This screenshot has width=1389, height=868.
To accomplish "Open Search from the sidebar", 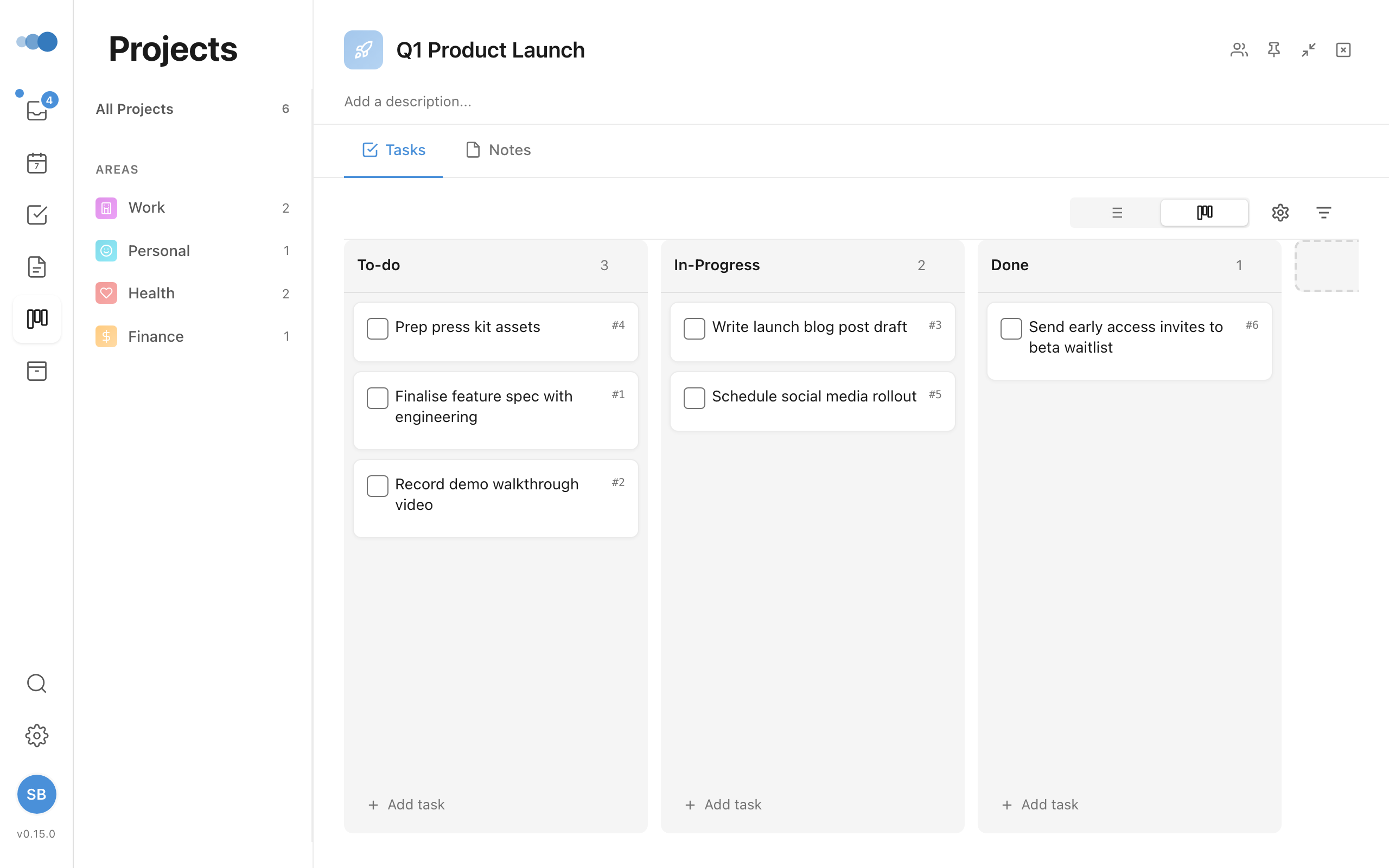I will tap(37, 683).
